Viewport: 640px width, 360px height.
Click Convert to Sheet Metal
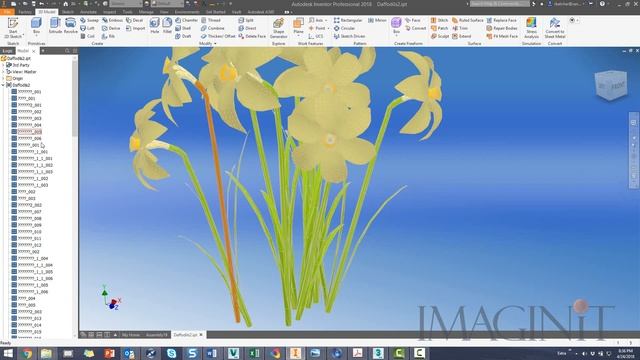[x=555, y=28]
